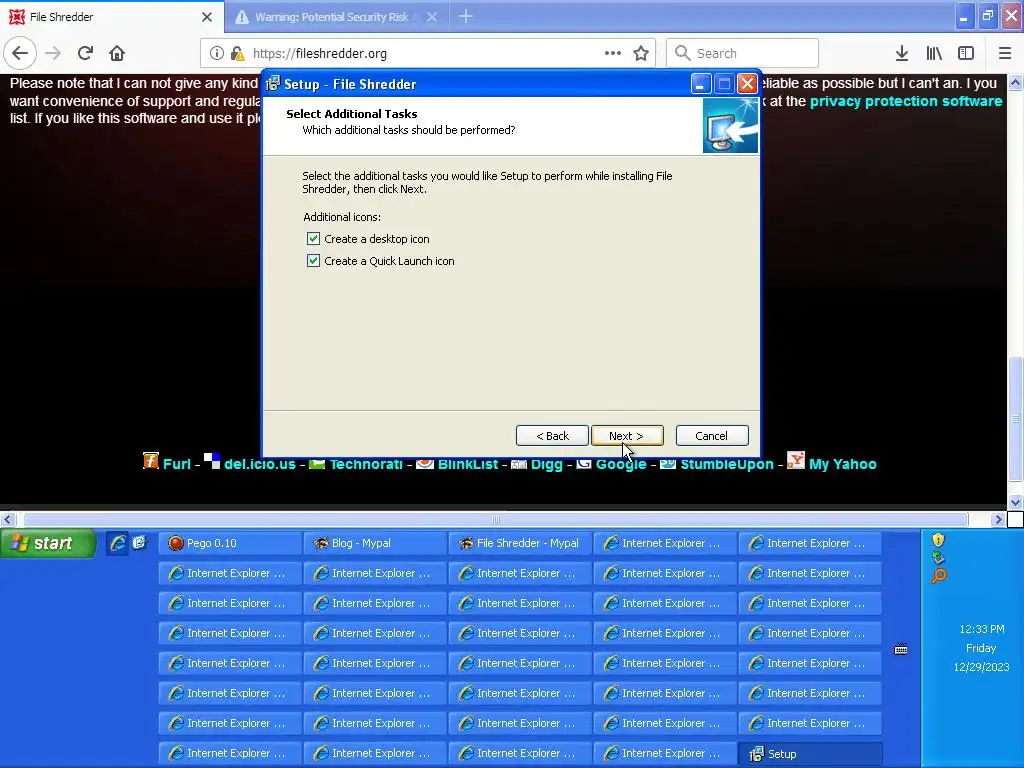Click the keyboard icon near the clock
Image resolution: width=1024 pixels, height=768 pixels.
901,649
